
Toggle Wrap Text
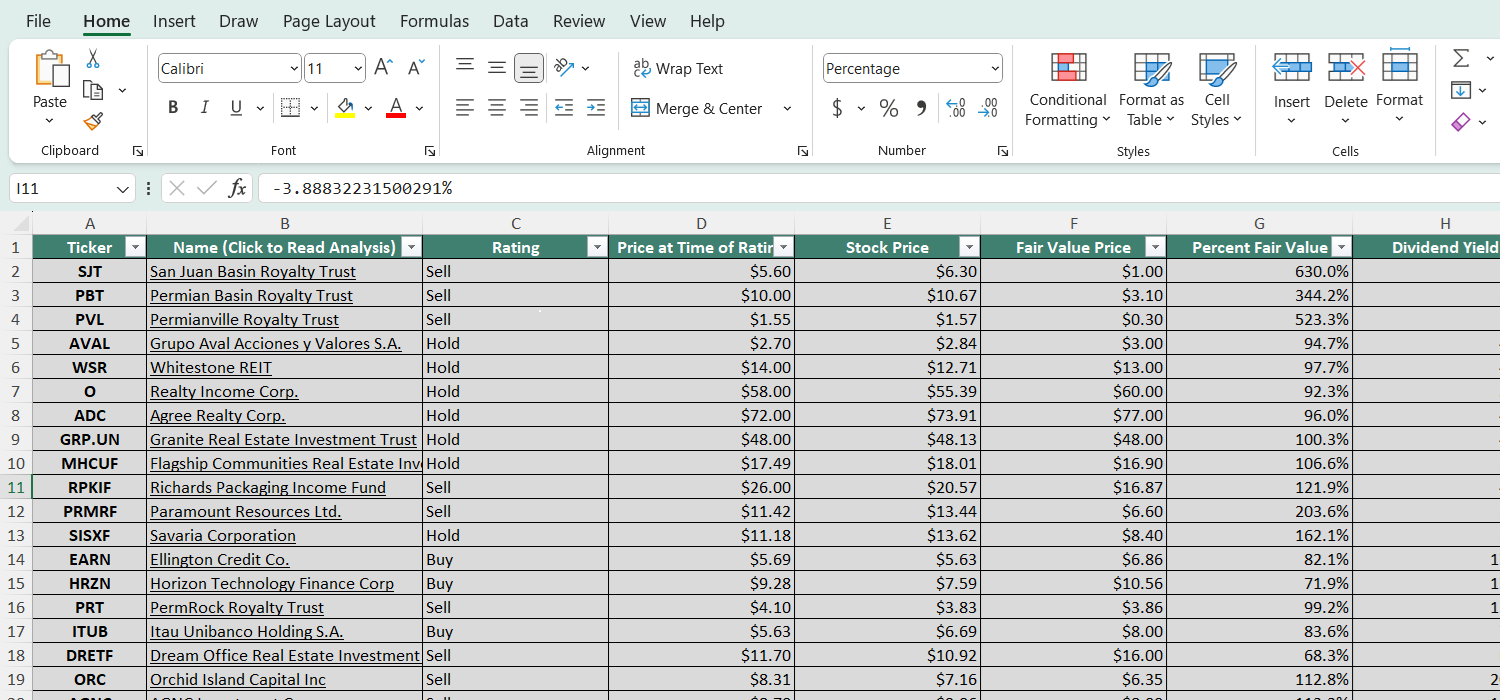(x=678, y=68)
